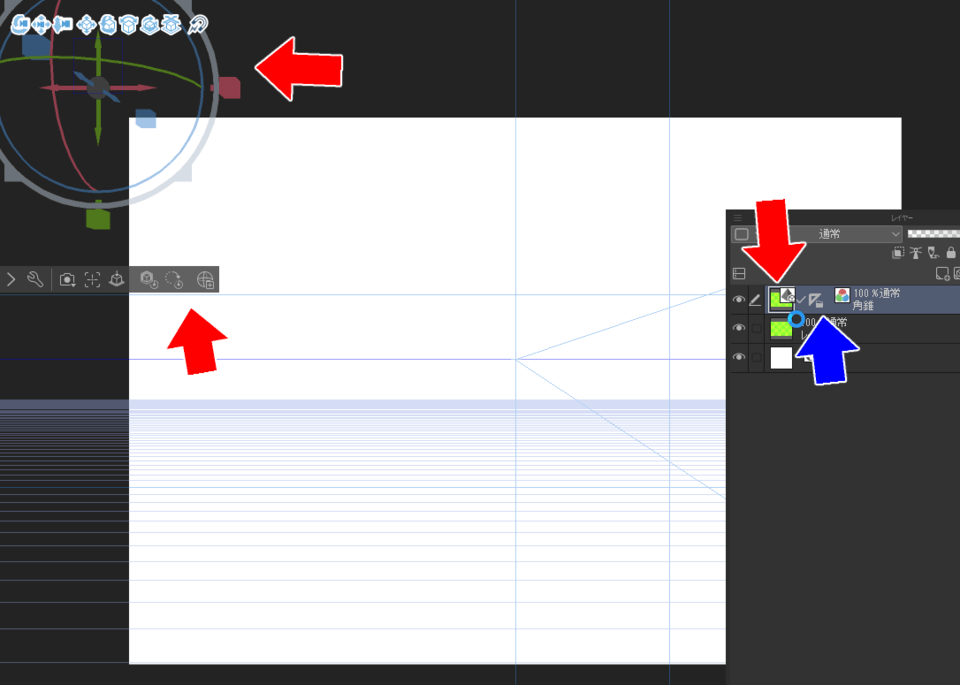The image size is (960, 685).
Task: Select the 角錐 layer name text
Action: click(863, 305)
